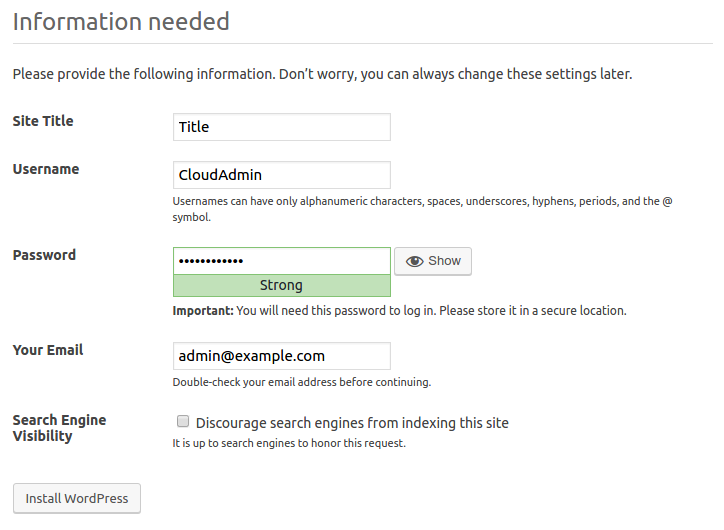
Task: Click the Strong password strength indicator
Action: click(x=281, y=285)
